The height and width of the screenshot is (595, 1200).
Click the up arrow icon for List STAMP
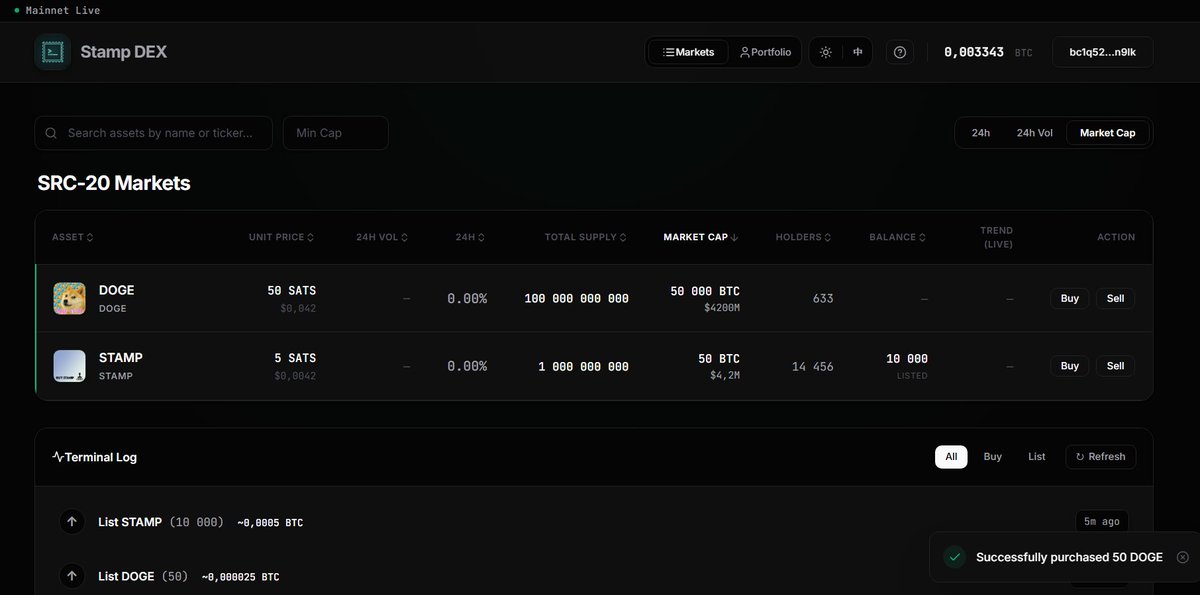[x=72, y=522]
